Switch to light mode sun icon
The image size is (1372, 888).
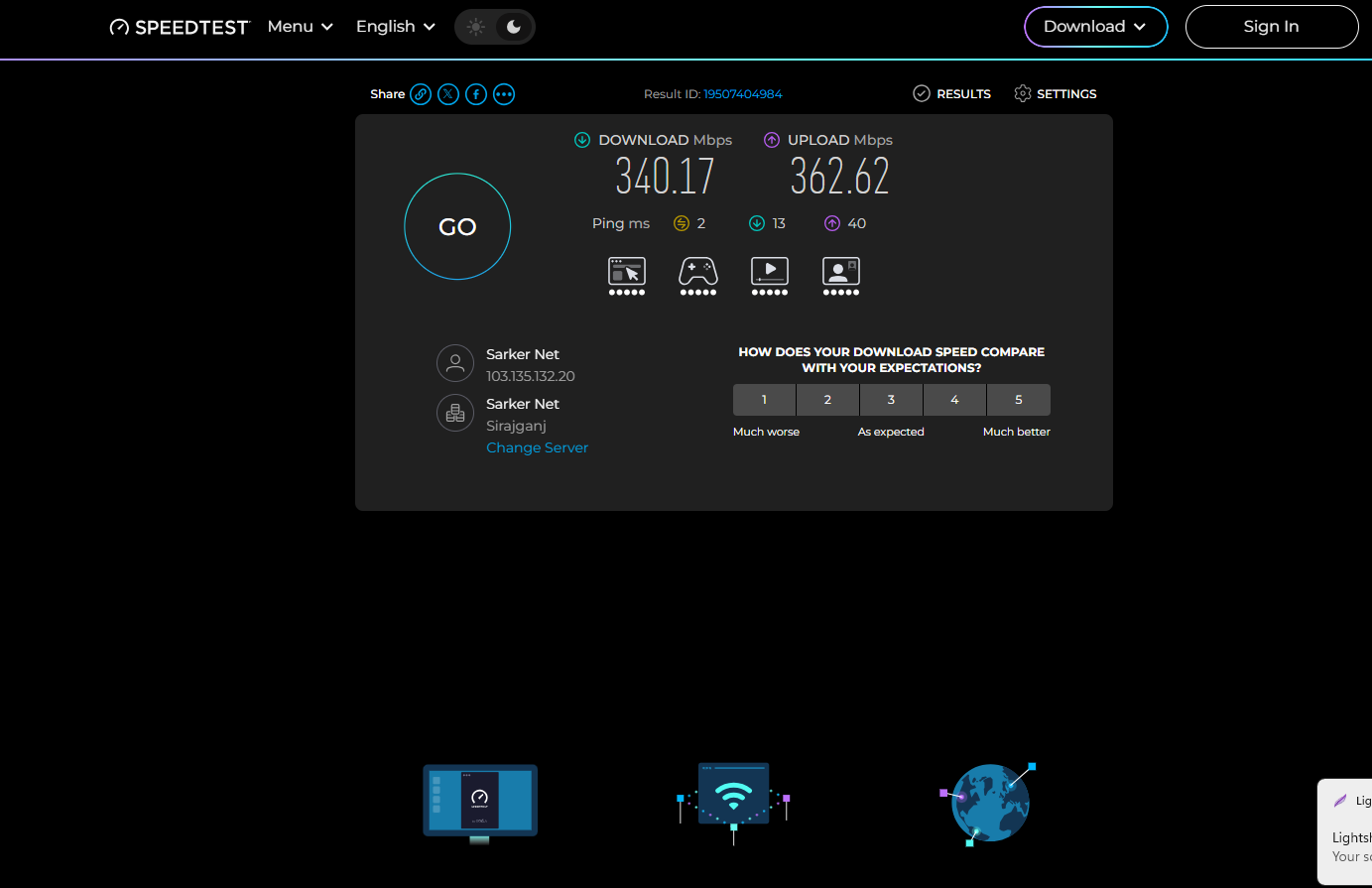[476, 27]
